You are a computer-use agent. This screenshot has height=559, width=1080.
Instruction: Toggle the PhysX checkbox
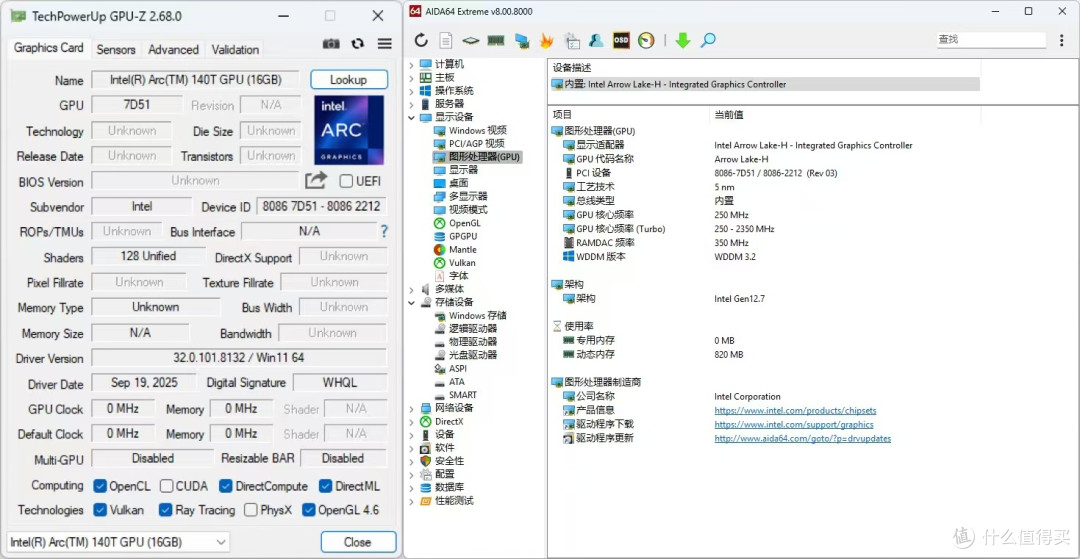(251, 510)
